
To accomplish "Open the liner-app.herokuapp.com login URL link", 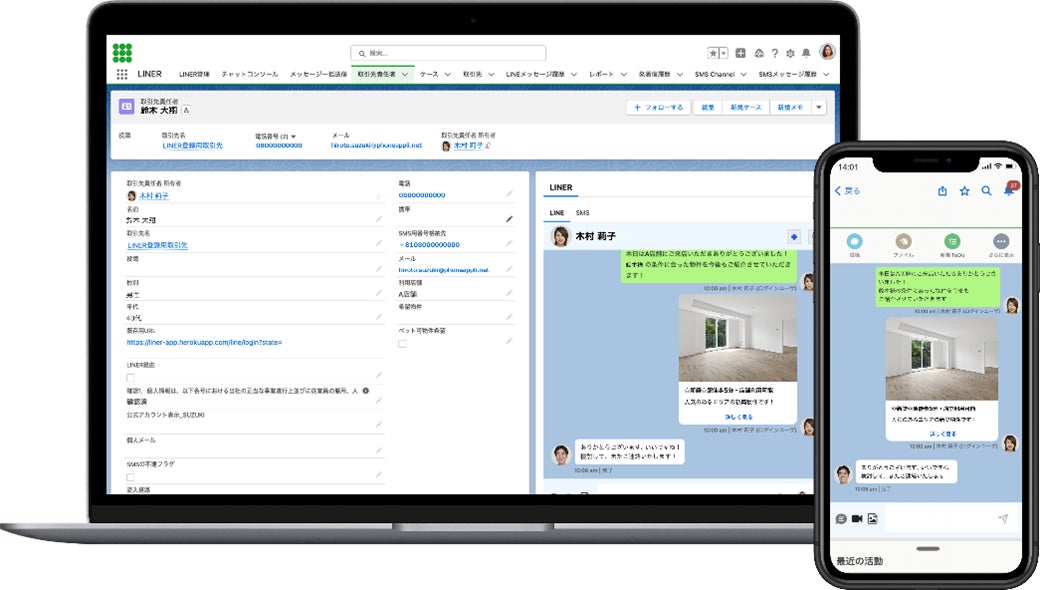I will 204,343.
